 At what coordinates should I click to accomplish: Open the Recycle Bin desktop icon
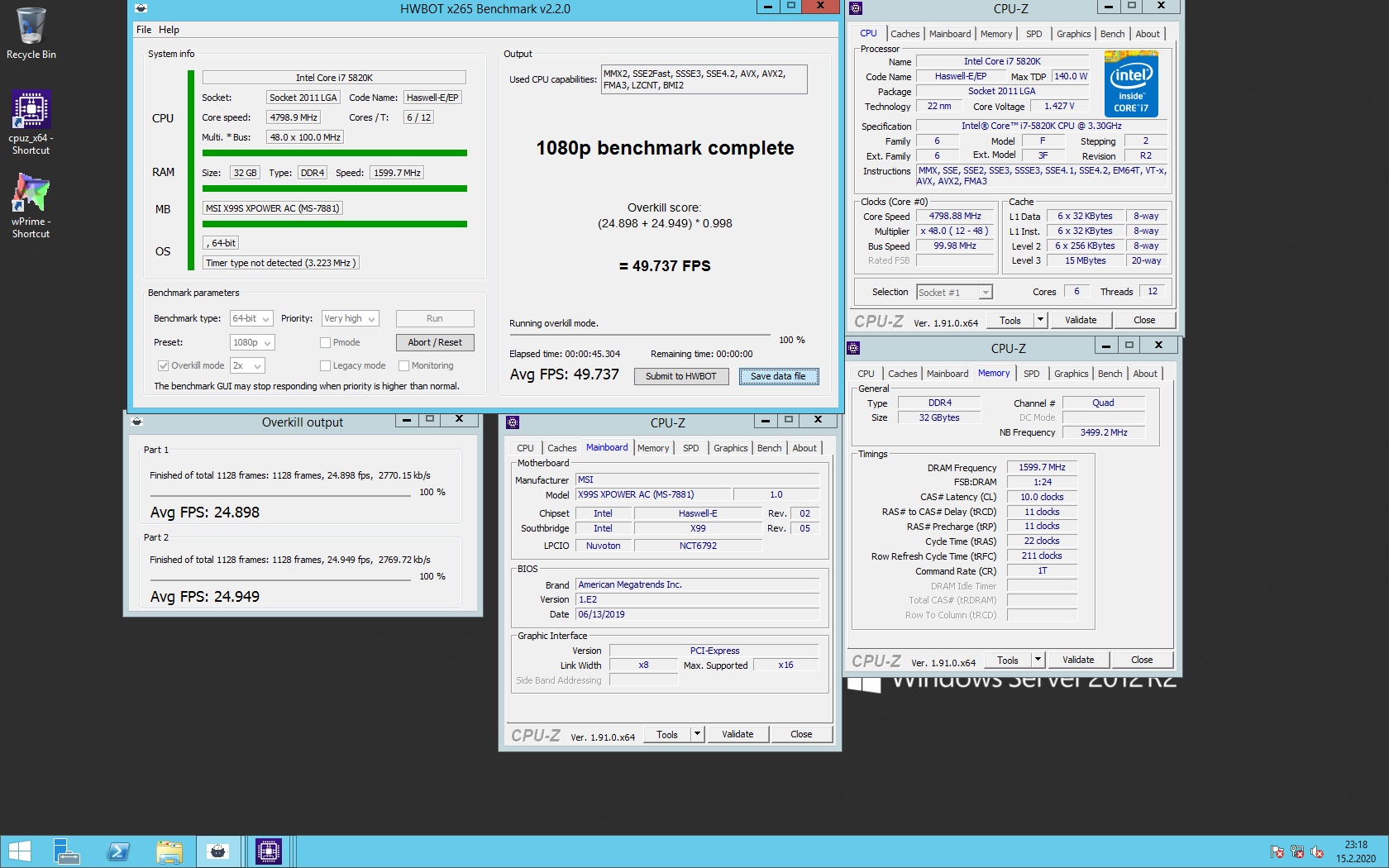[x=31, y=33]
